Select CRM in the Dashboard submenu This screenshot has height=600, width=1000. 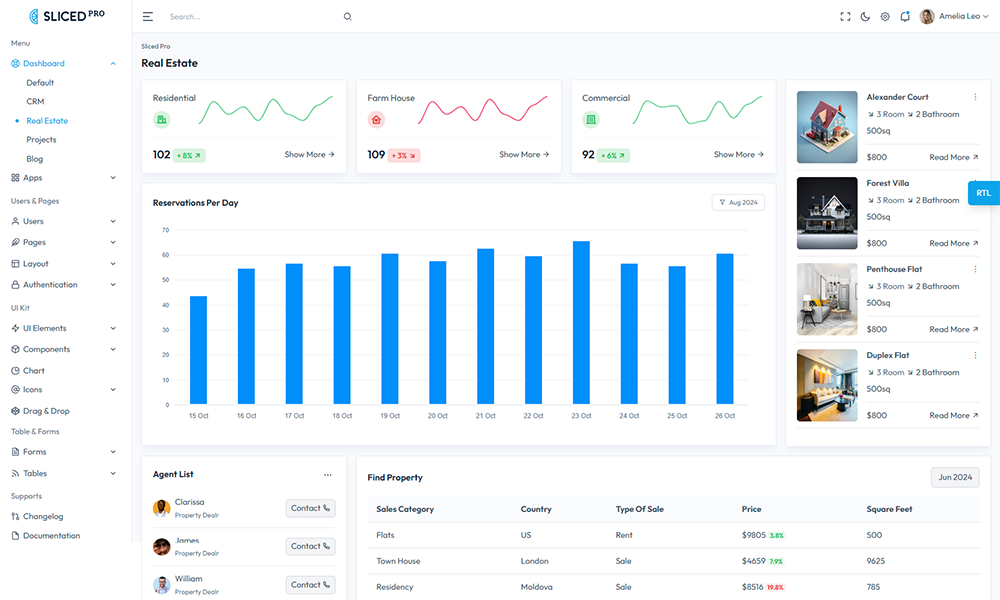coord(35,102)
